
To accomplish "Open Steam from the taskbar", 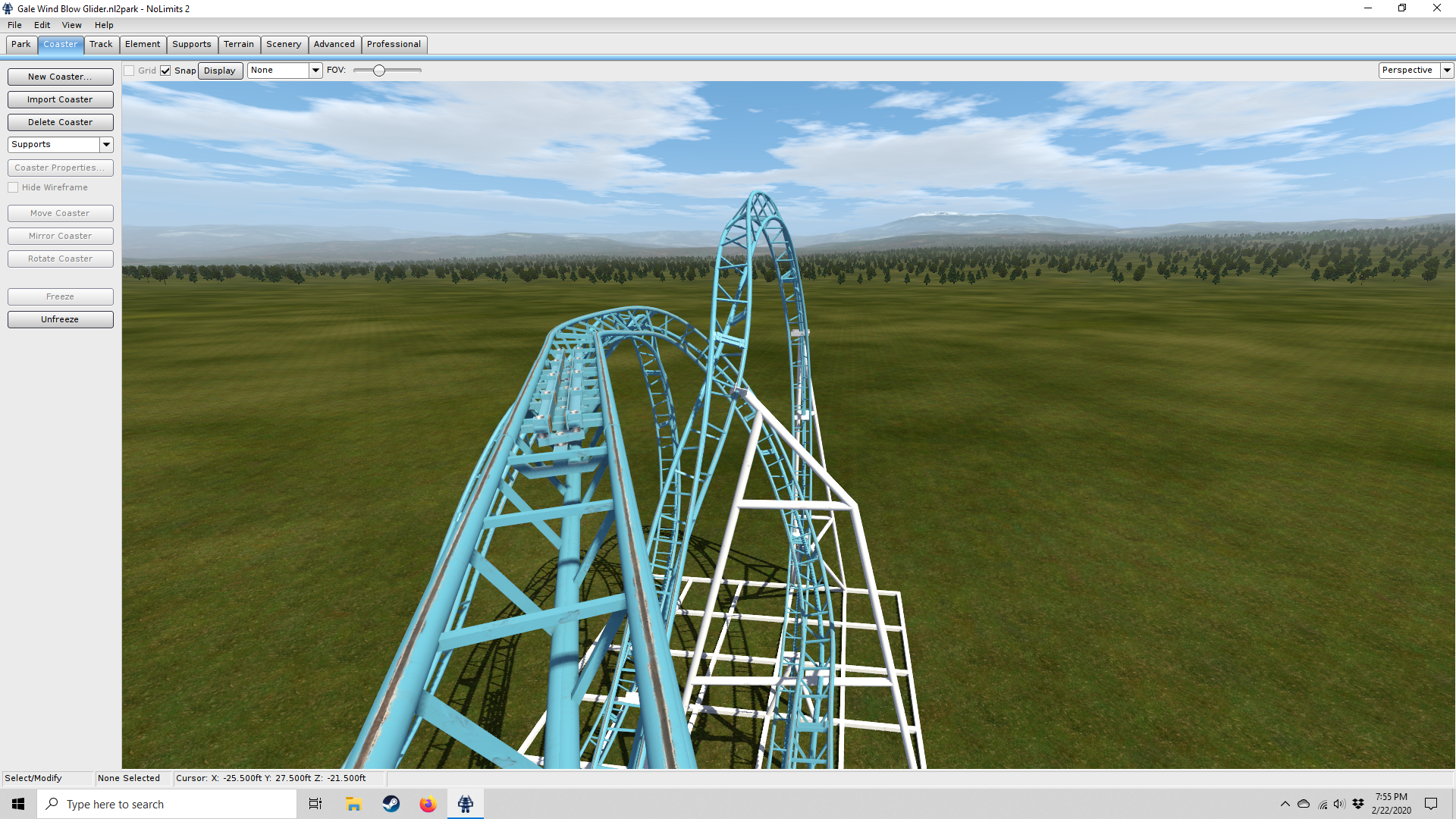I will pos(391,804).
